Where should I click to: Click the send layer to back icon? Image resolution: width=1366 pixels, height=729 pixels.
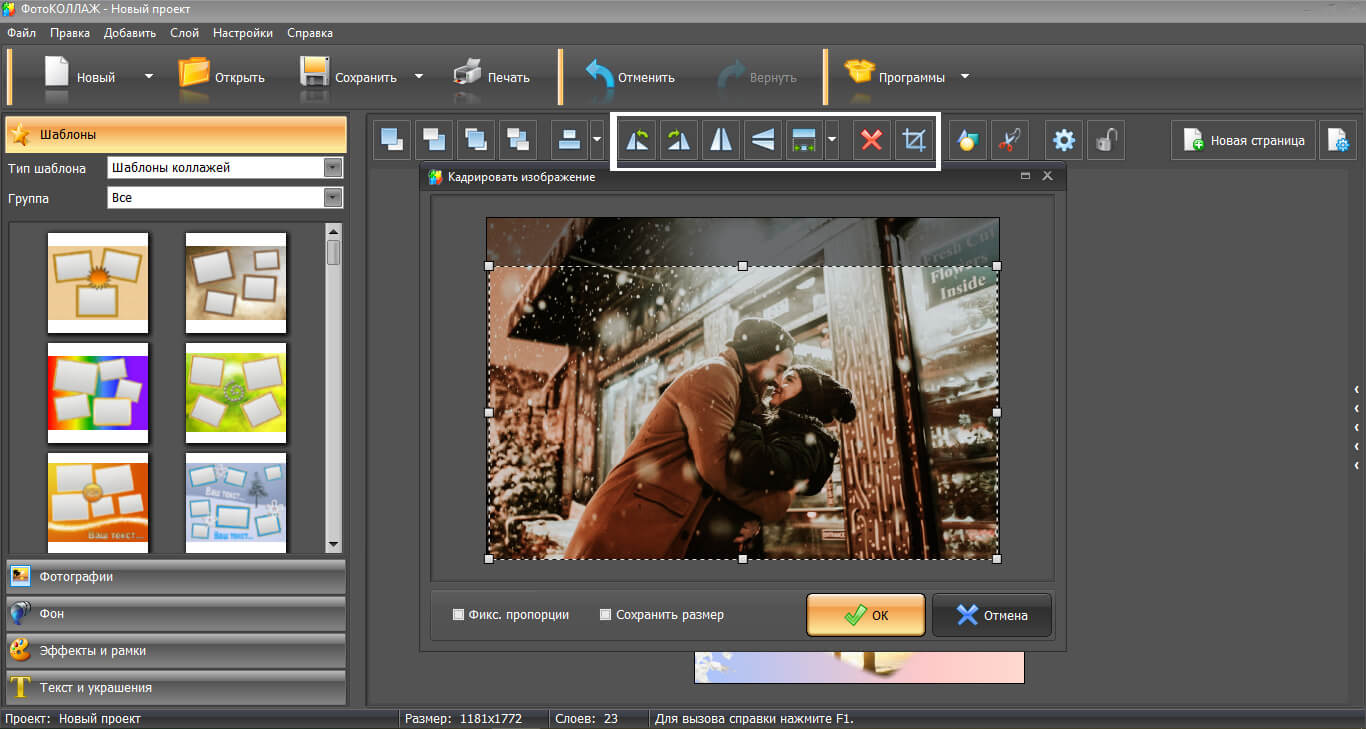(435, 139)
